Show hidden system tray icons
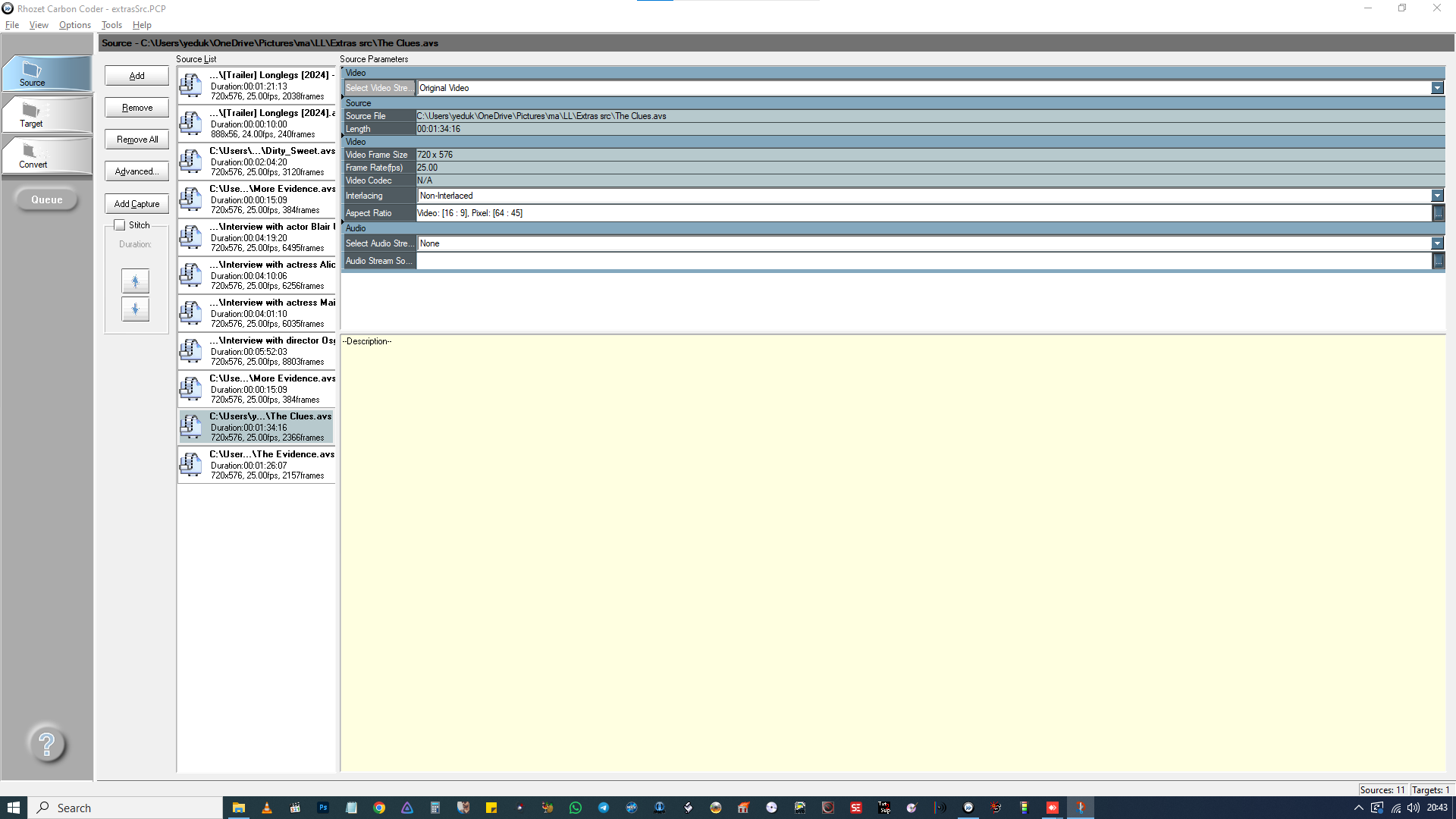 1359,808
